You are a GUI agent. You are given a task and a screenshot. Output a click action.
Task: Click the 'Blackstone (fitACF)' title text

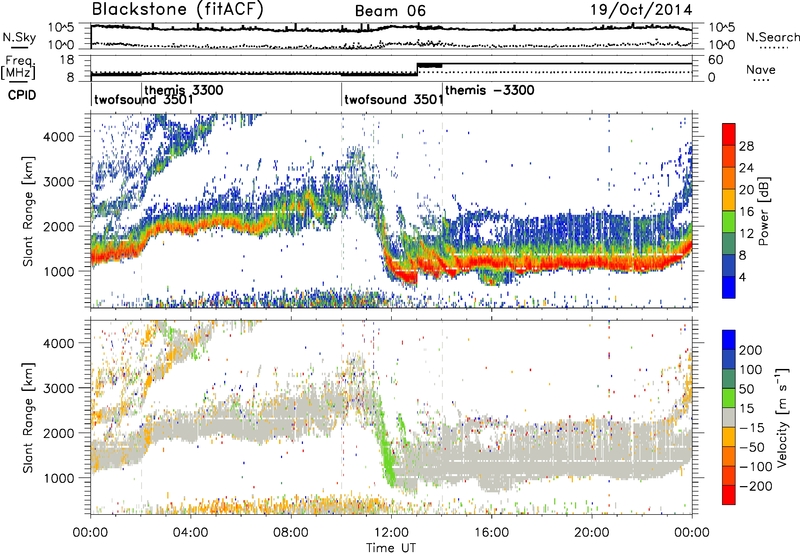pos(177,9)
